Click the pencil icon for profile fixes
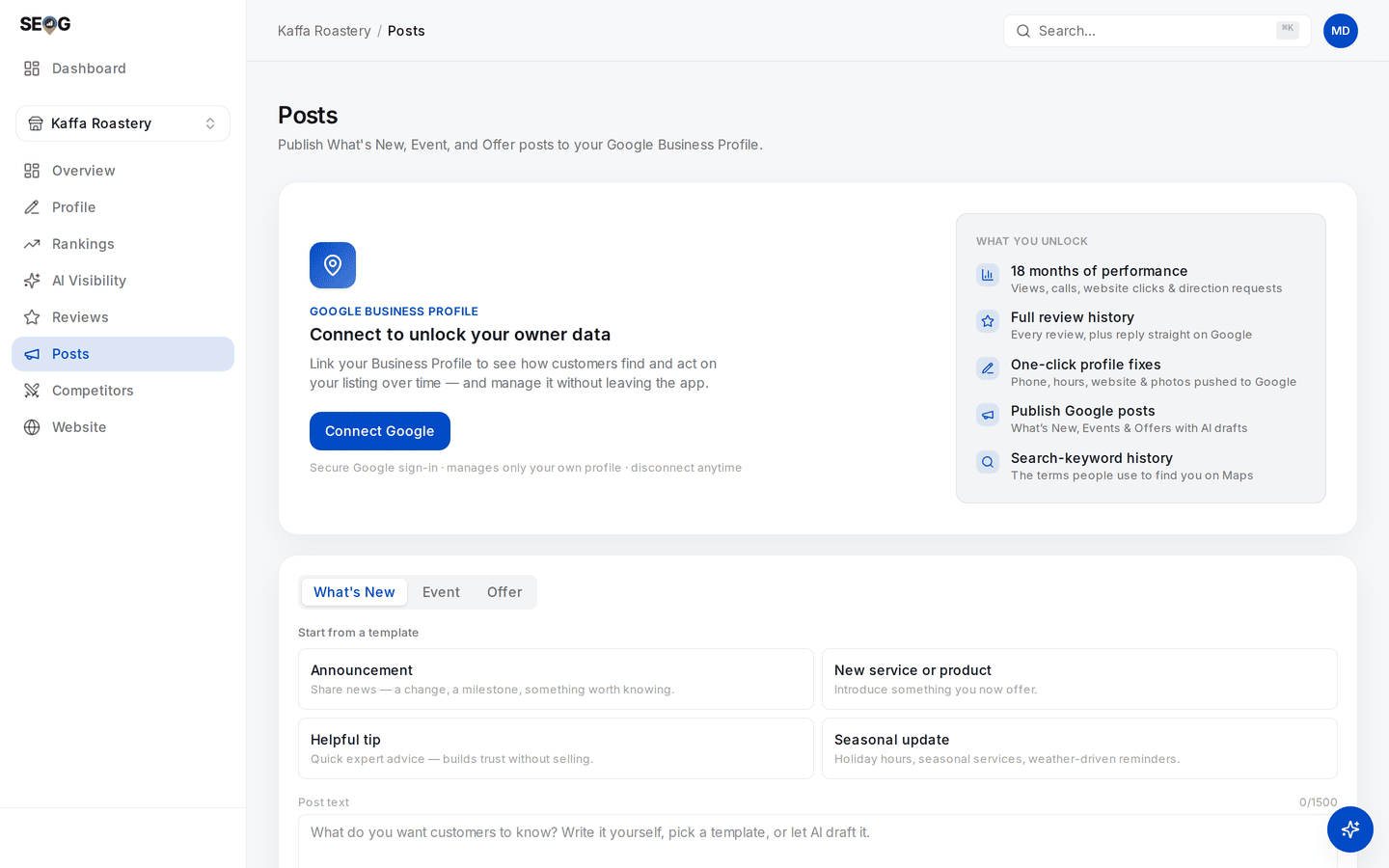Viewport: 1389px width, 868px height. tap(988, 368)
